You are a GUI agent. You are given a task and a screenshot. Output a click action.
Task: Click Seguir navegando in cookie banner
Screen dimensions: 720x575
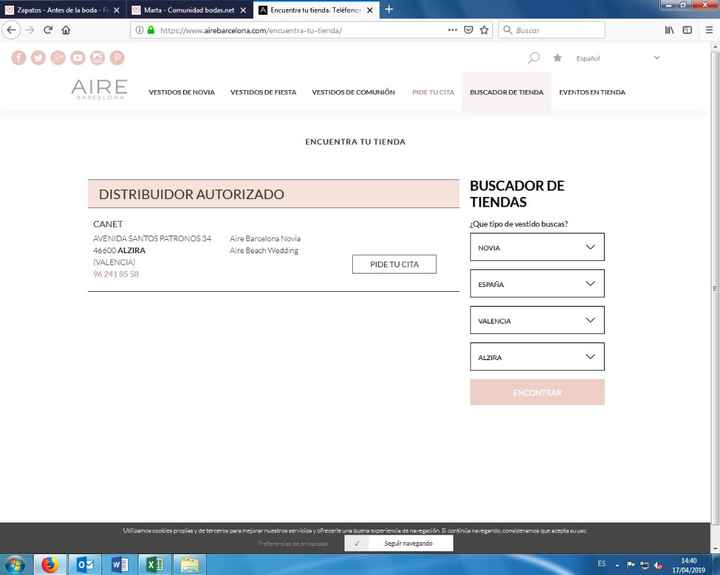(399, 543)
